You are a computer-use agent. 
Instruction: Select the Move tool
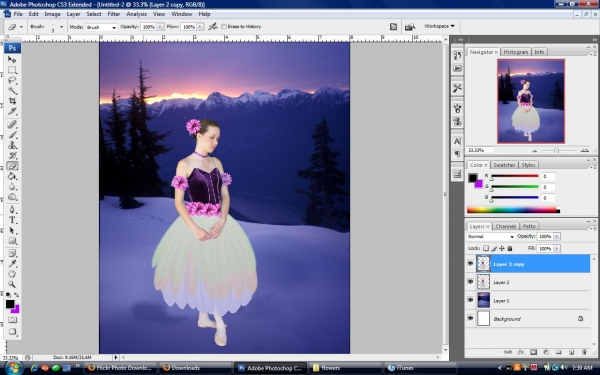(x=12, y=60)
